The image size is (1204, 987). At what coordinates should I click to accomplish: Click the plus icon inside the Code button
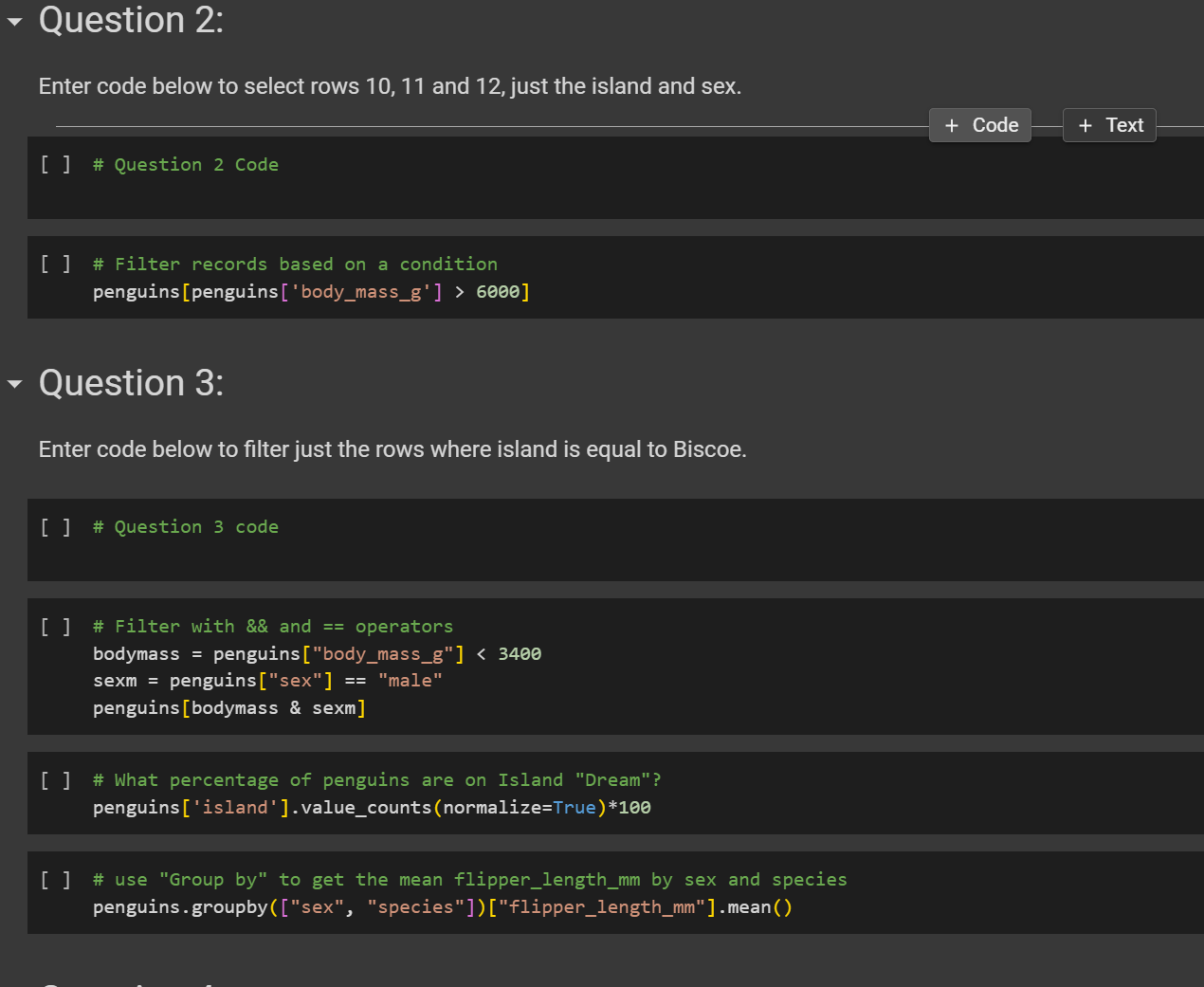click(950, 124)
